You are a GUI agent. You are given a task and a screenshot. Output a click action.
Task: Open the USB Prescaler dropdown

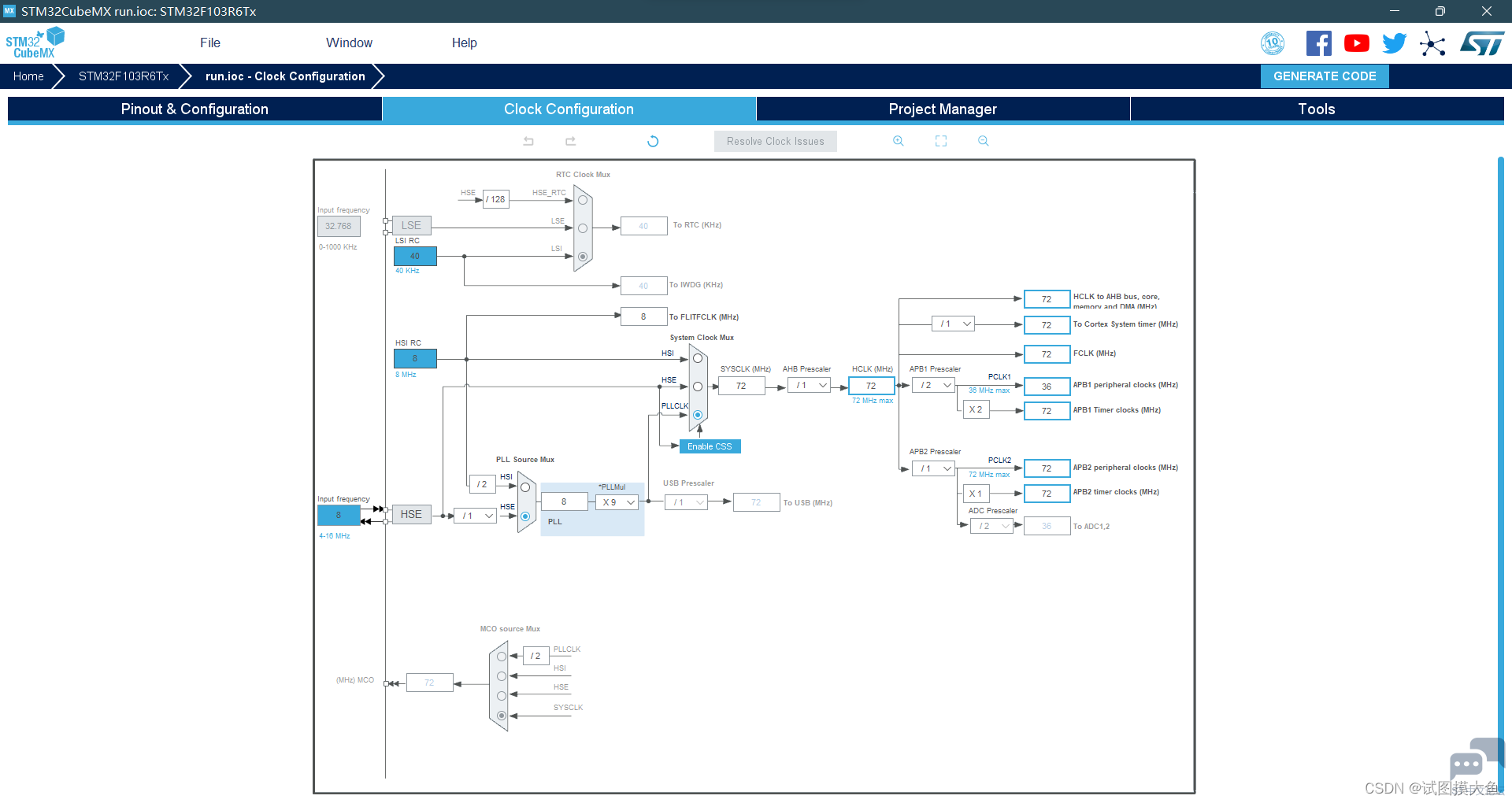coord(686,502)
